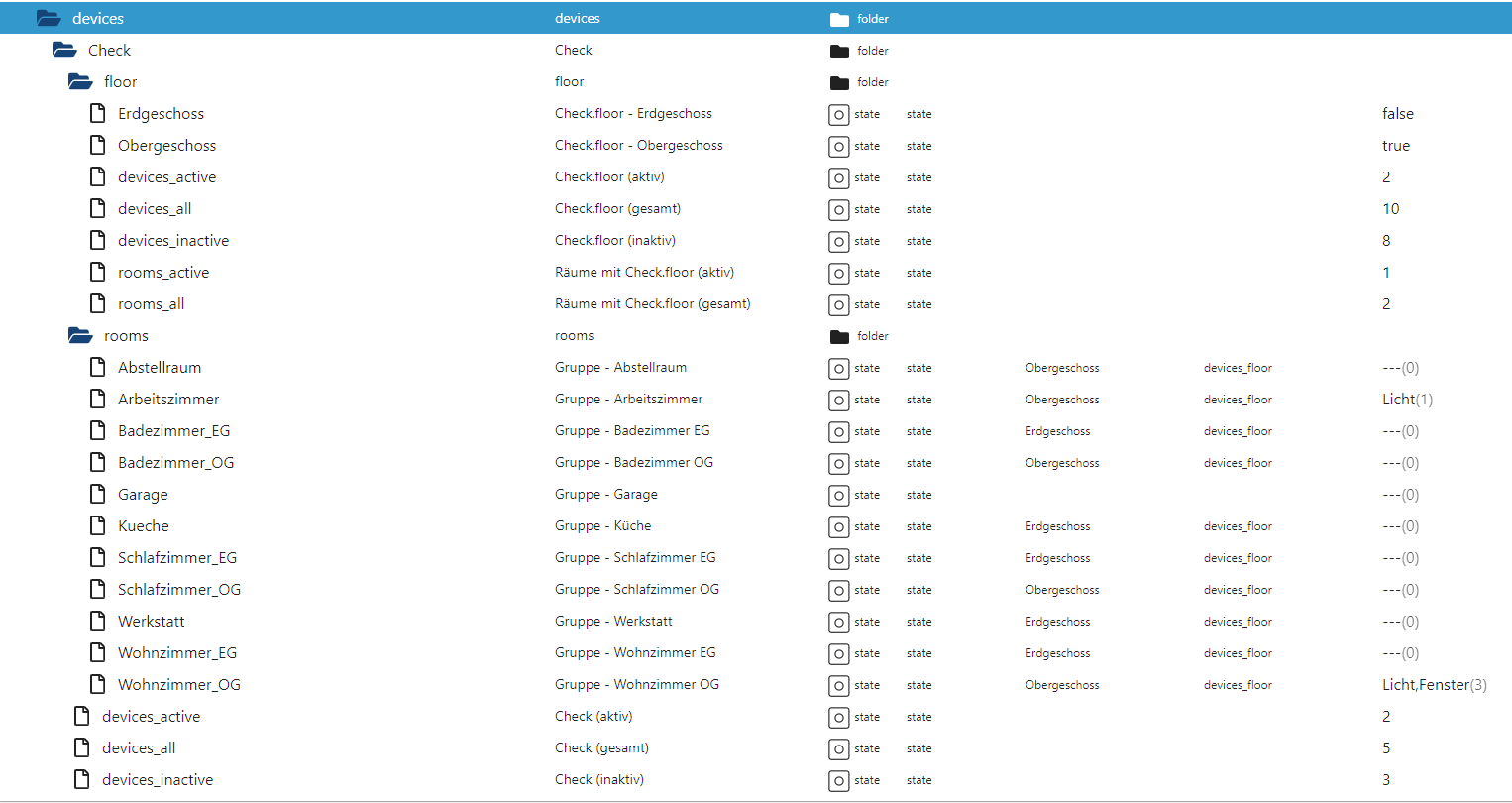Click the 'Gruppe - Badezimmer EG' name
Image resolution: width=1512 pixels, height=803 pixels.
pyautogui.click(x=632, y=430)
